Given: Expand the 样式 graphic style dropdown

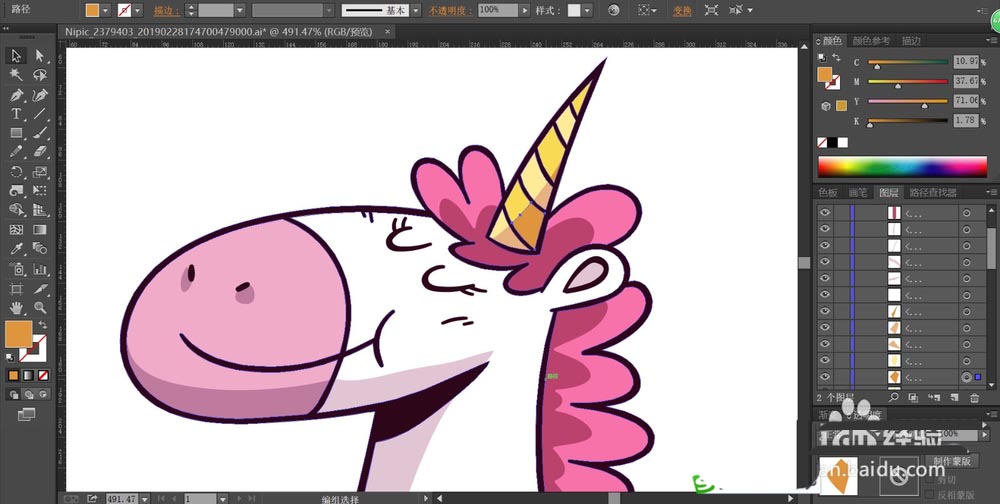Looking at the screenshot, I should pyautogui.click(x=587, y=10).
